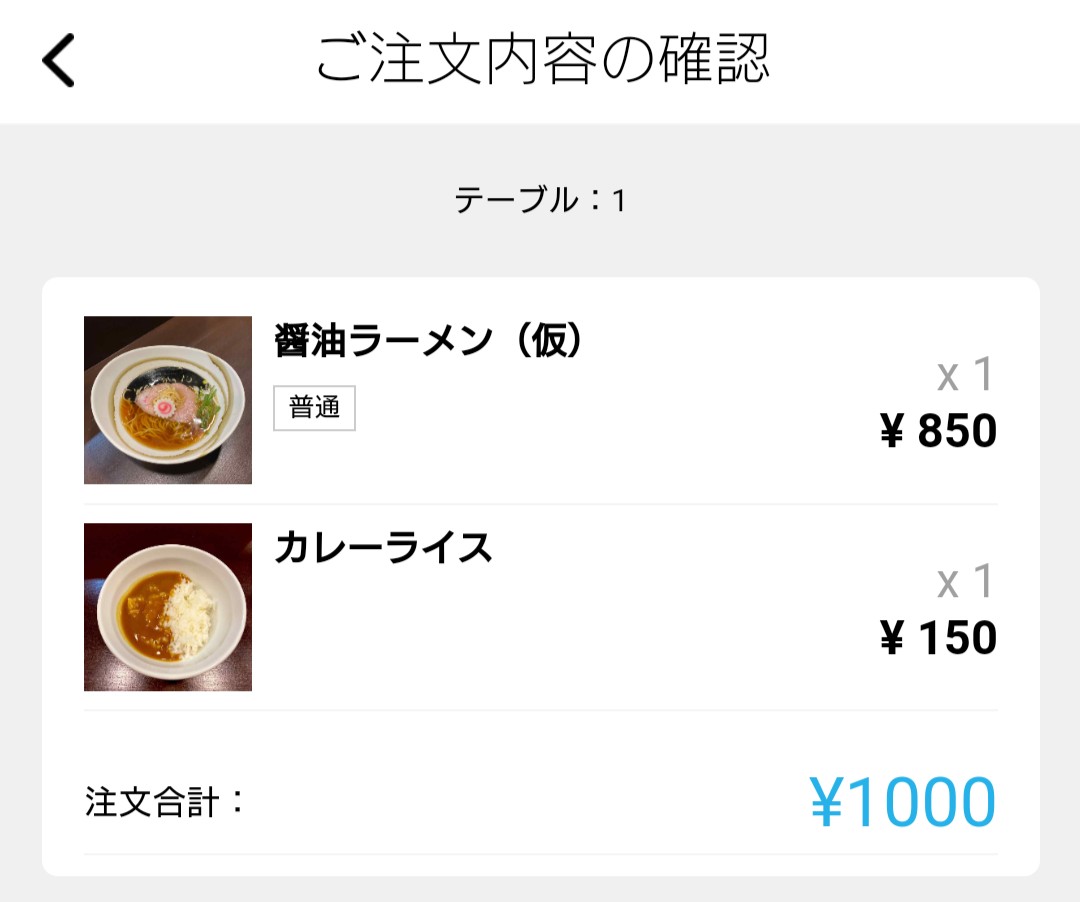Select the ¥ 850 ramen price
Screen dimensions: 1080x902
[938, 432]
